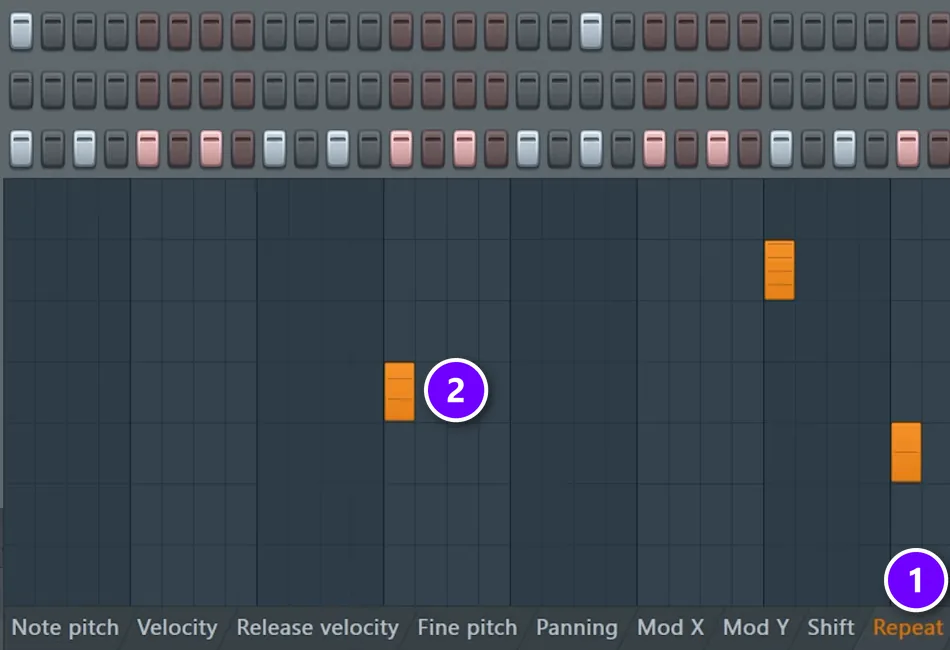Viewport: 950px width, 650px height.
Task: Open the Shift graph tab
Action: click(831, 628)
